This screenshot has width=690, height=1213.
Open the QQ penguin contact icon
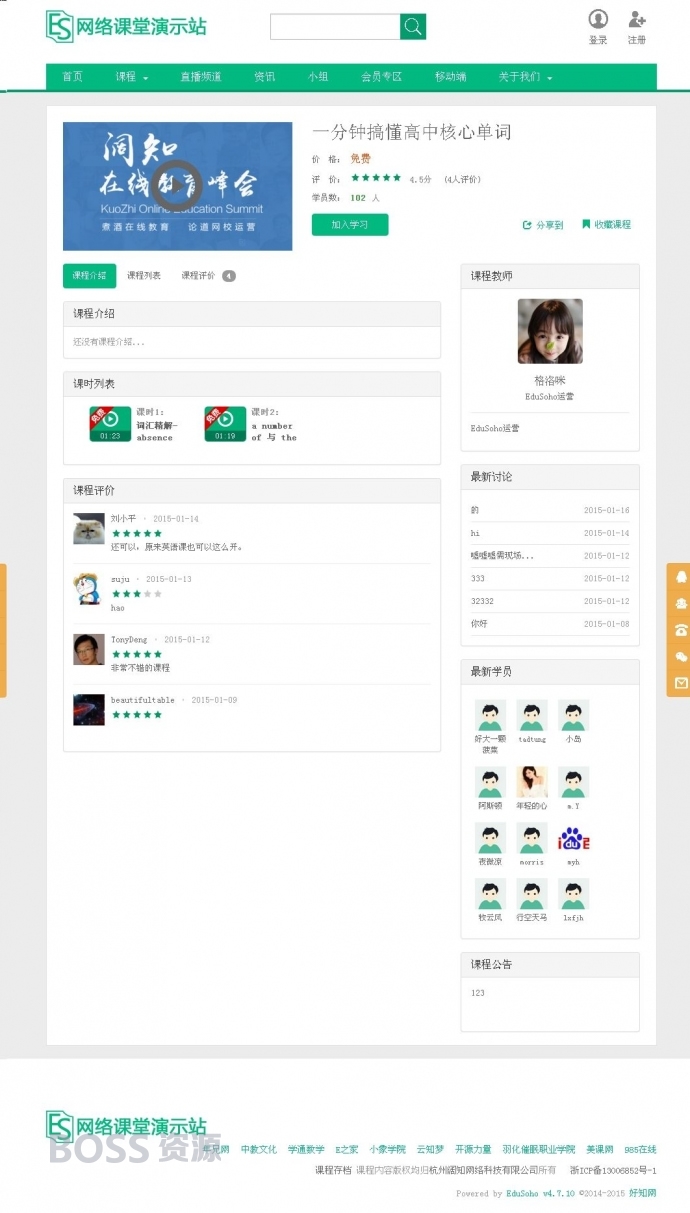[681, 577]
